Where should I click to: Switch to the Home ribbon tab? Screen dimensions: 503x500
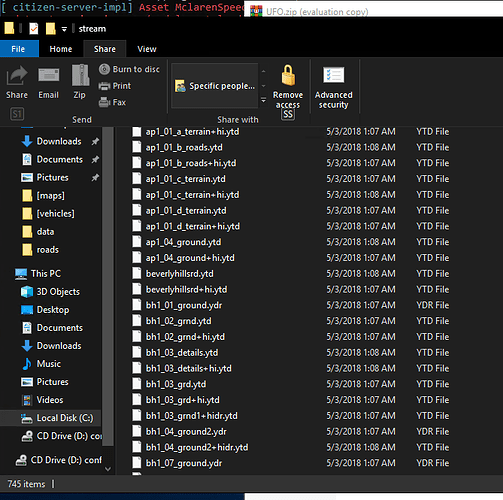[61, 49]
